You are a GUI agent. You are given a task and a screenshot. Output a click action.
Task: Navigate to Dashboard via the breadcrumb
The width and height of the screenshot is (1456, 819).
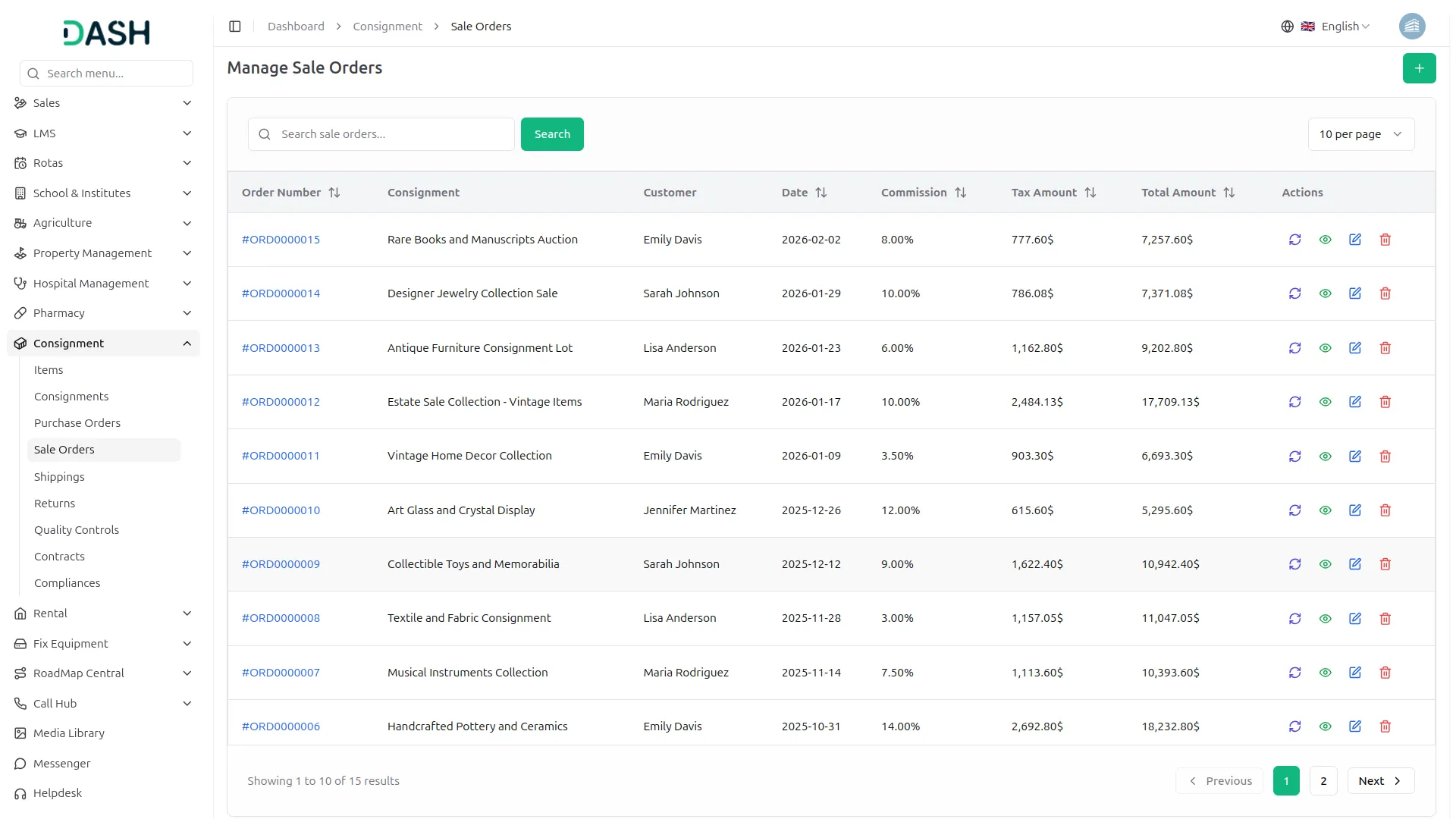(x=295, y=26)
